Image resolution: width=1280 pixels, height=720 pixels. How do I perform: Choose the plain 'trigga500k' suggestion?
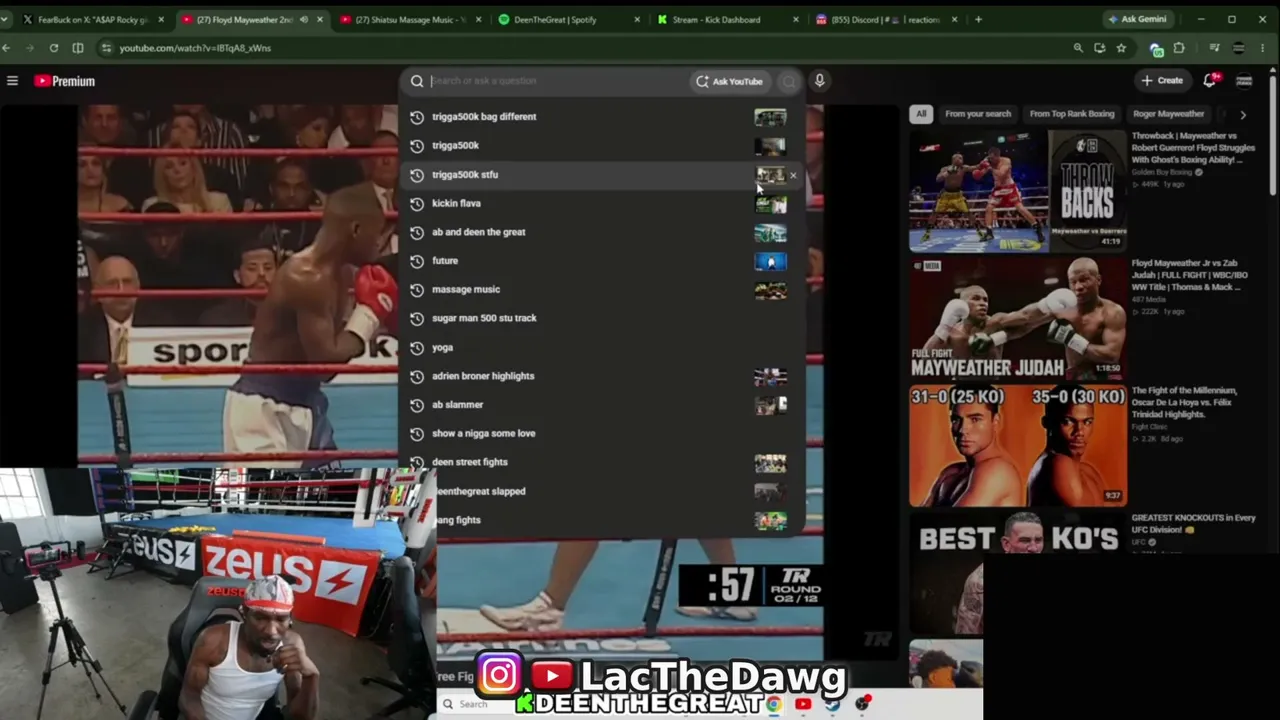601,146
